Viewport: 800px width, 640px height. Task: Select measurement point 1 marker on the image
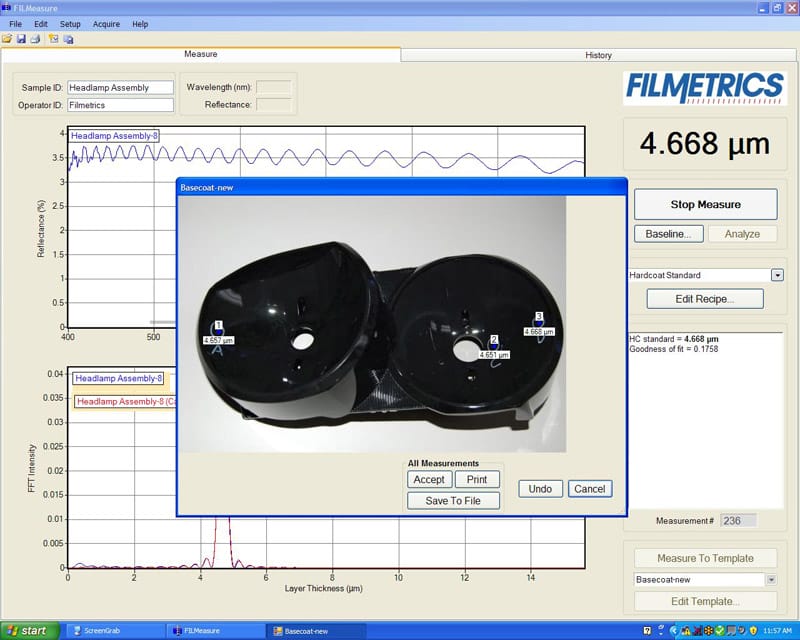(x=218, y=329)
